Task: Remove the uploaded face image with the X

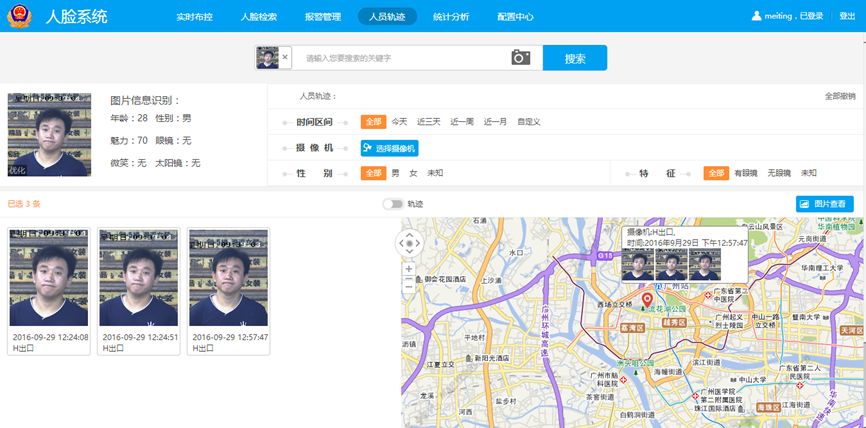Action: 285,58
